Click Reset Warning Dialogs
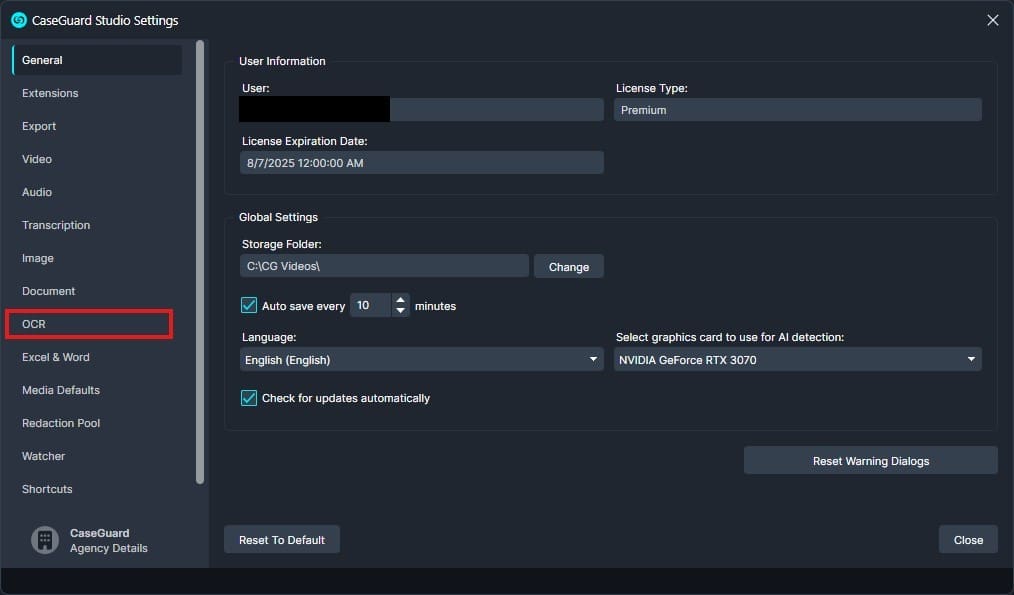This screenshot has width=1014, height=595. coord(869,461)
